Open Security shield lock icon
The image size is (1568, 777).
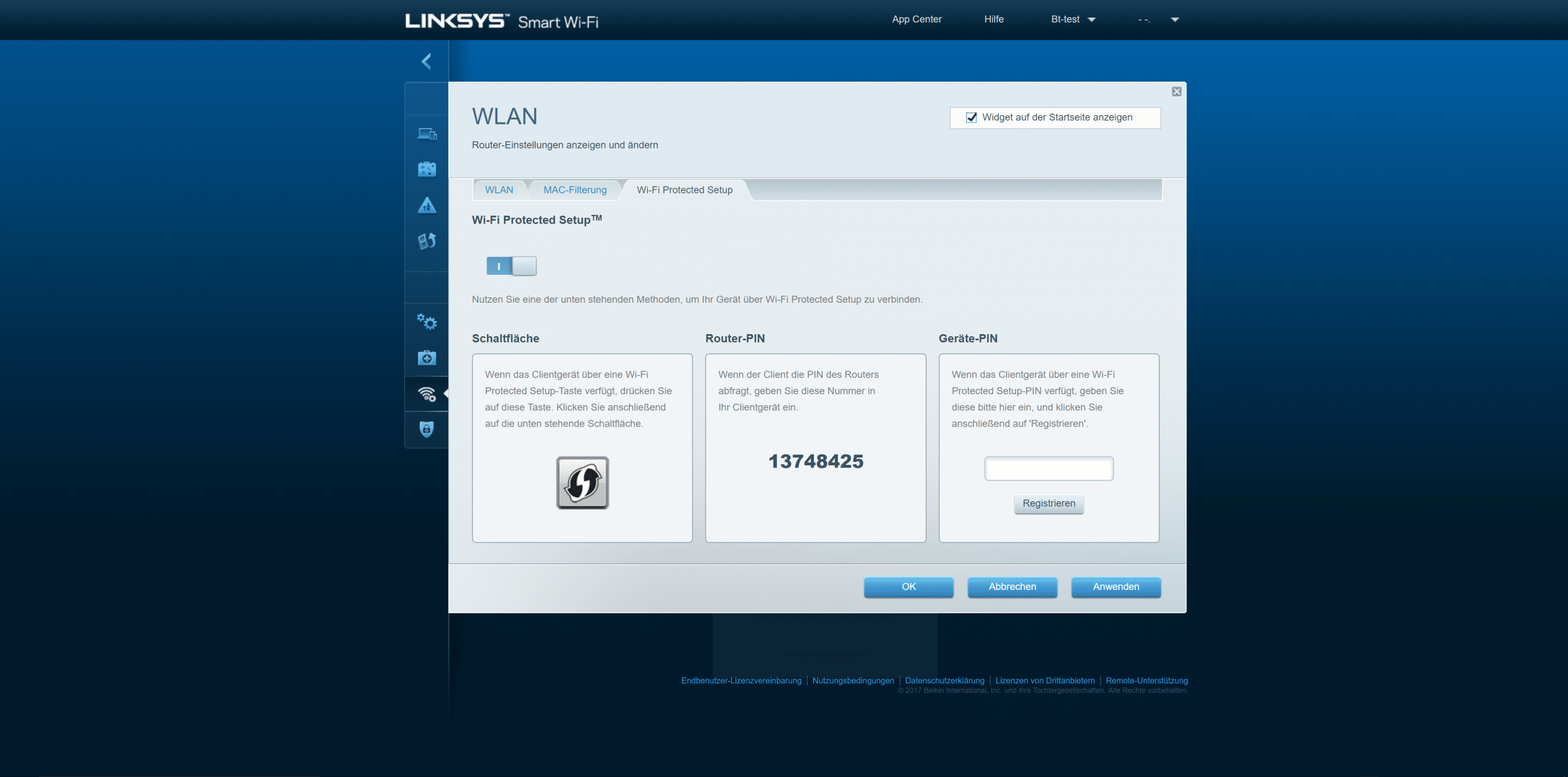(x=426, y=429)
